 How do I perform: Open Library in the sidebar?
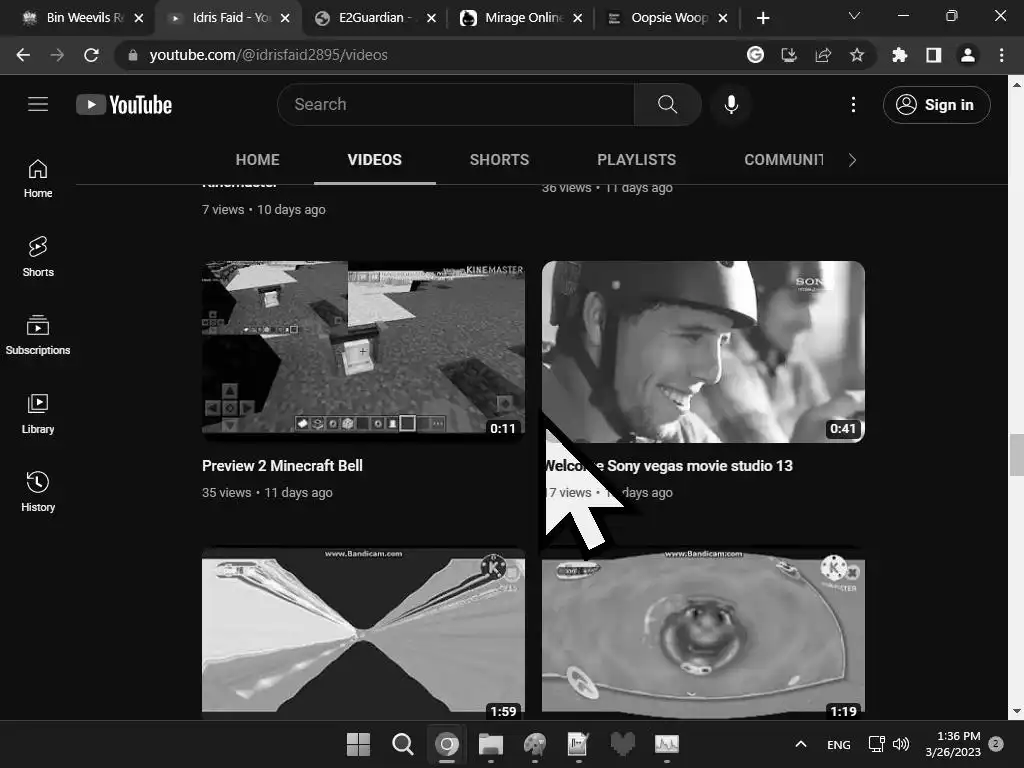coord(38,414)
